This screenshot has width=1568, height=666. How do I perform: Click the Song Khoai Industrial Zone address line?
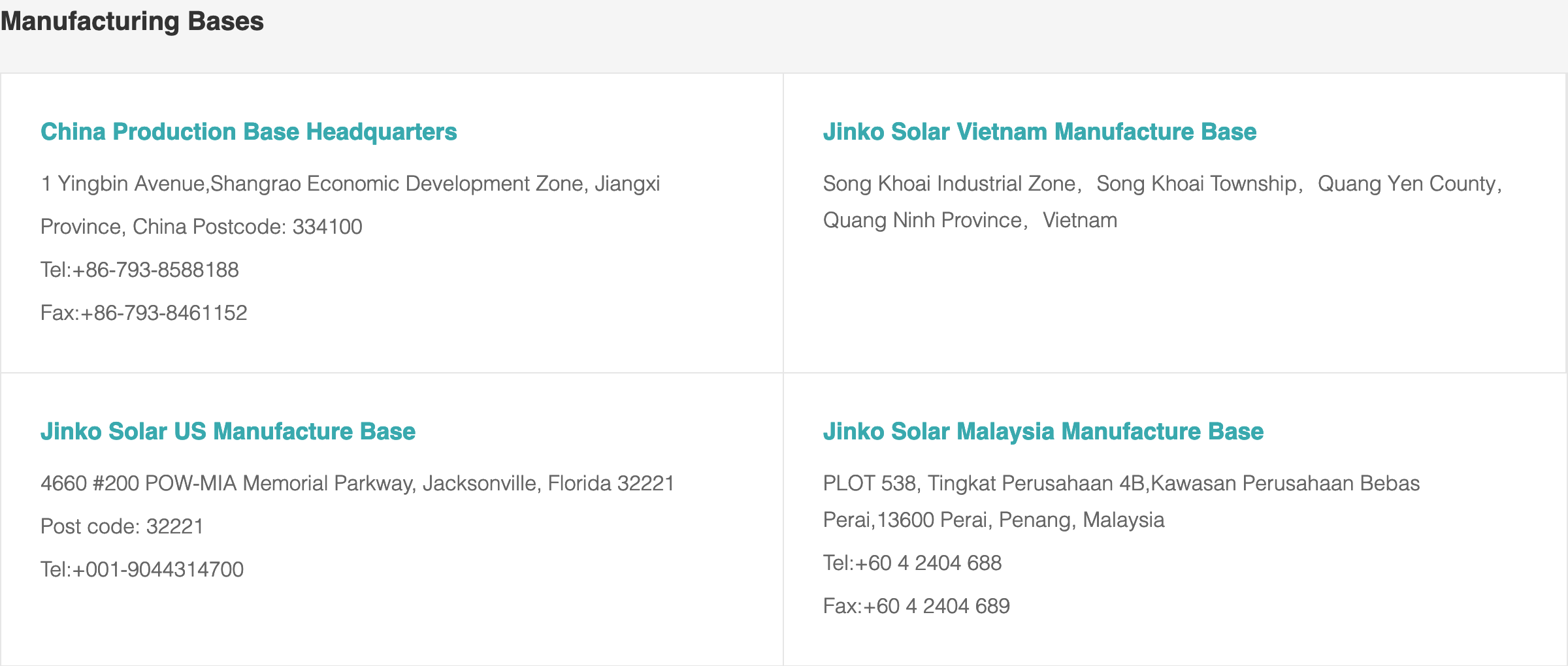[1162, 183]
